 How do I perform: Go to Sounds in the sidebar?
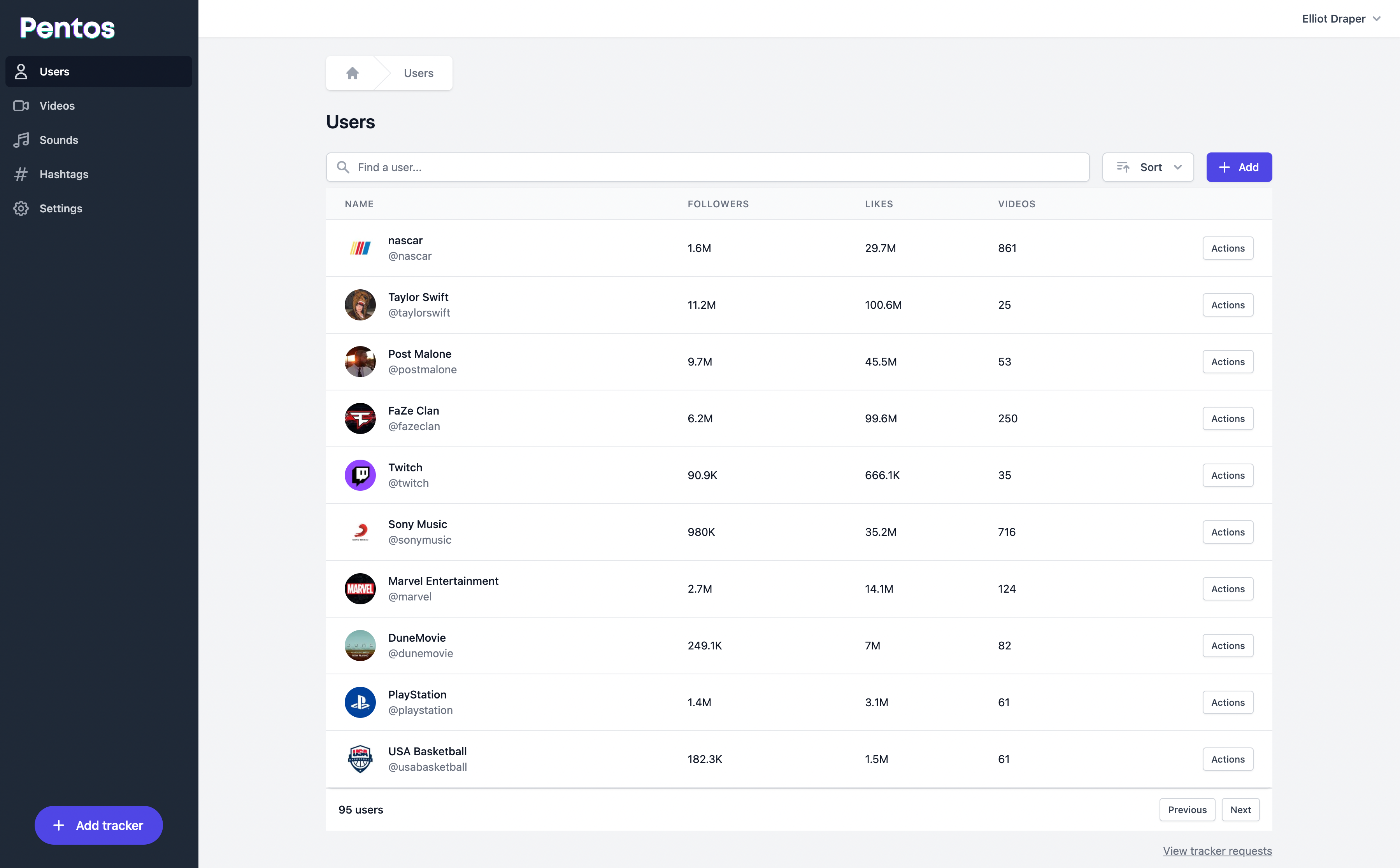pos(99,140)
